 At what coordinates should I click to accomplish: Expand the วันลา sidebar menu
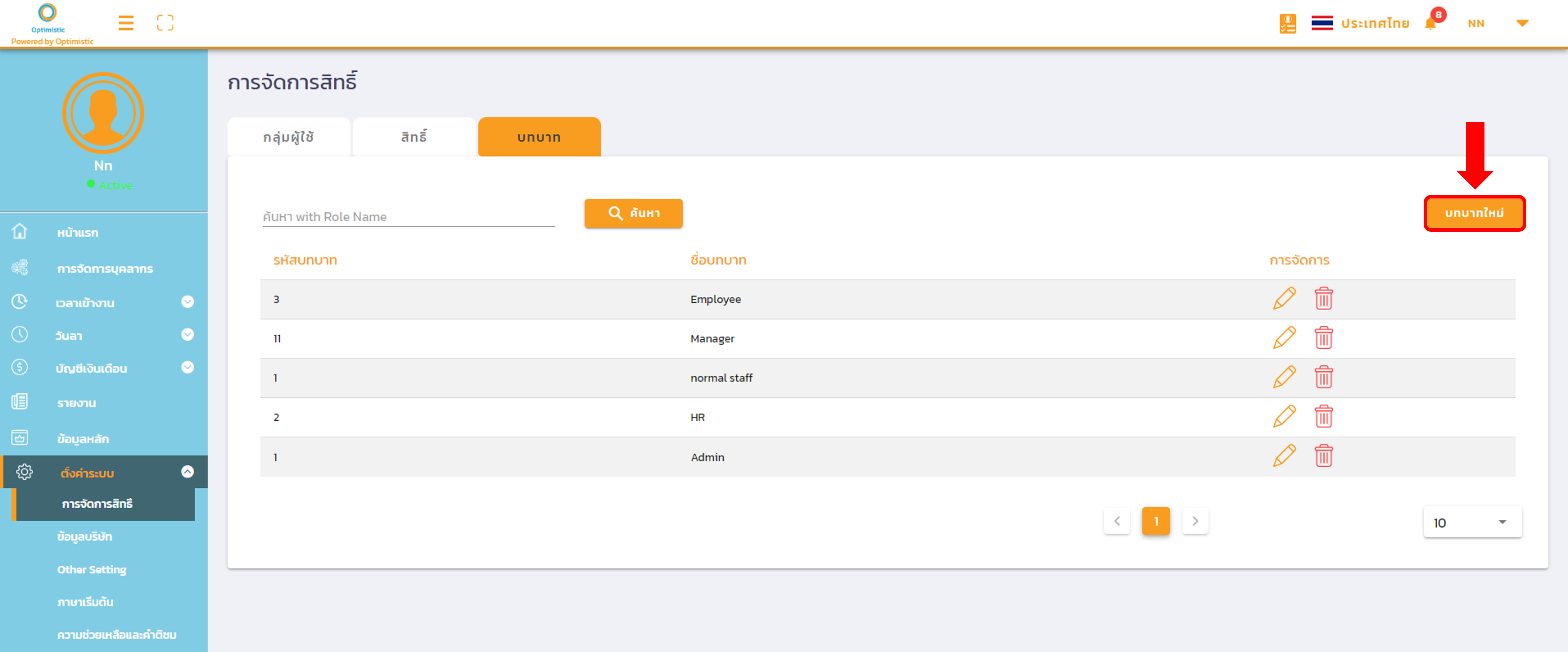[187, 335]
